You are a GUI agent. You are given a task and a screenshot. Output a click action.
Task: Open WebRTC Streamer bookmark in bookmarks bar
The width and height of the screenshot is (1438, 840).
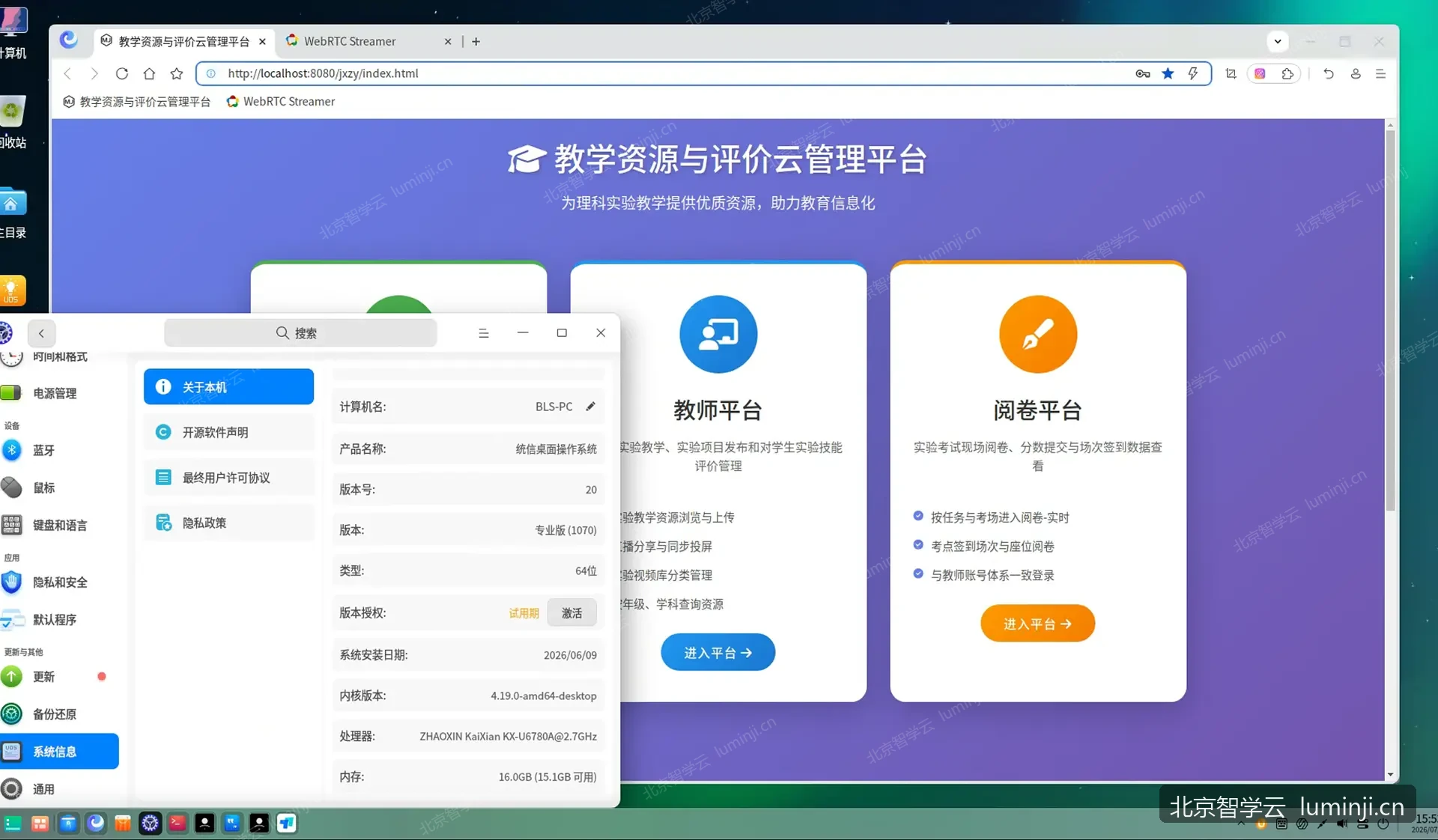(281, 101)
